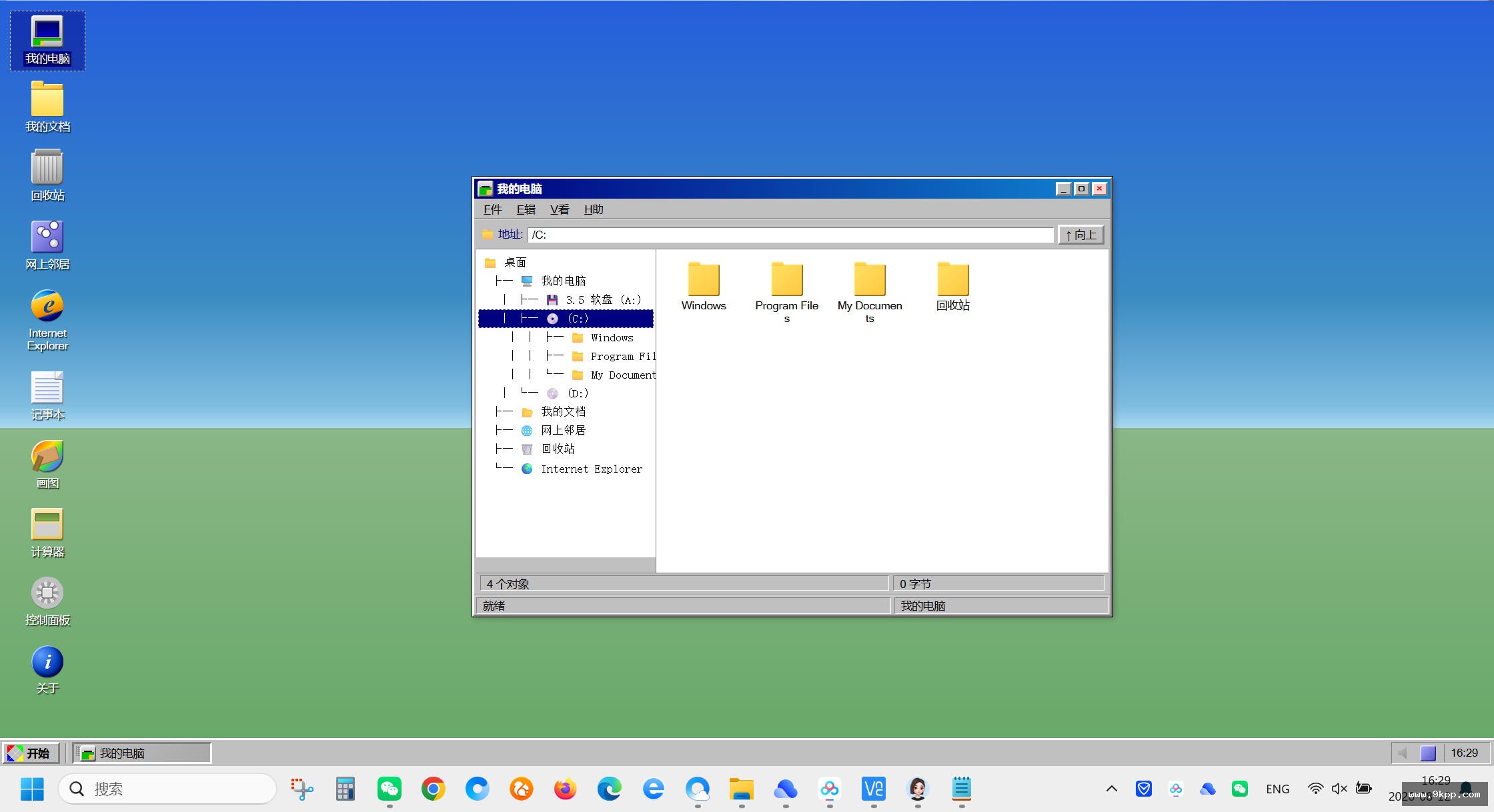Open the 控制面板 control panel icon
The image size is (1494, 812).
pyautogui.click(x=47, y=601)
